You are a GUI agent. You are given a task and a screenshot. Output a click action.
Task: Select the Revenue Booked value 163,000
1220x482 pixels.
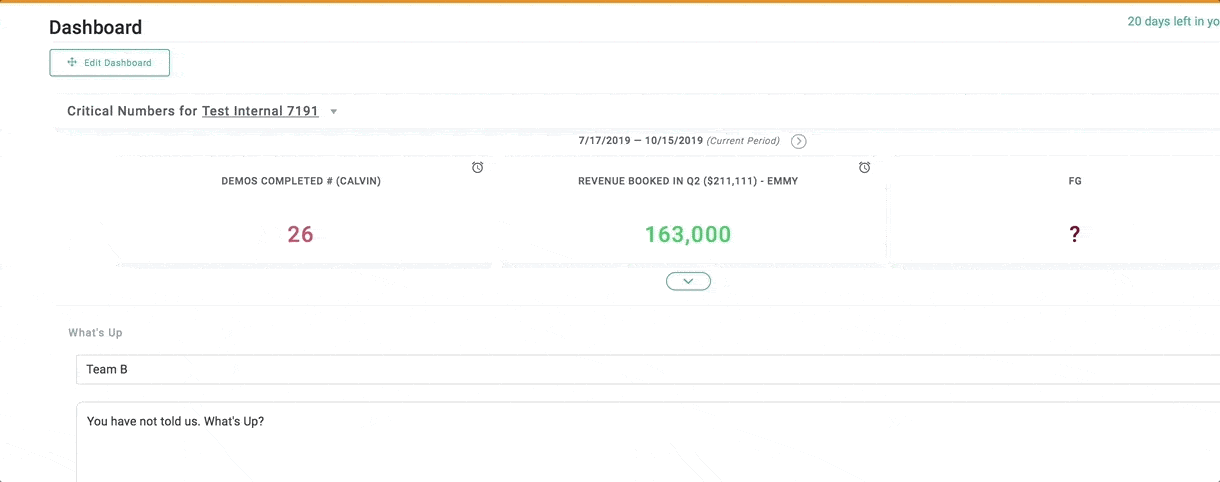[688, 235]
